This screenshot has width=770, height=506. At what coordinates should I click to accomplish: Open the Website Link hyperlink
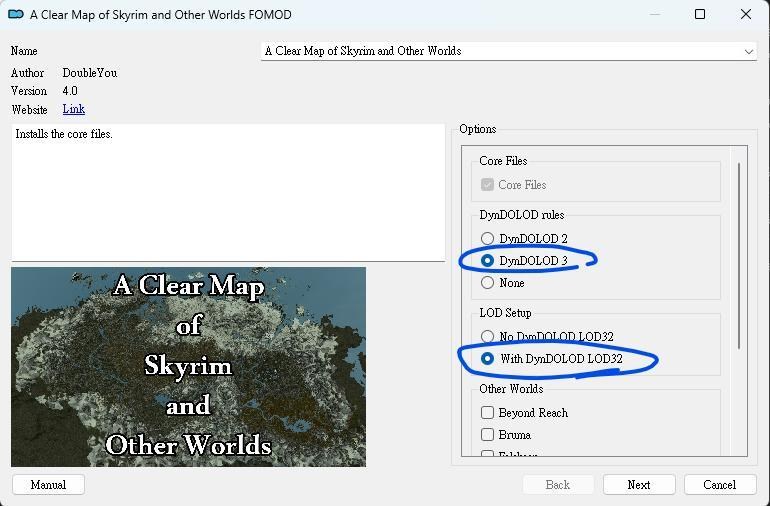point(73,109)
